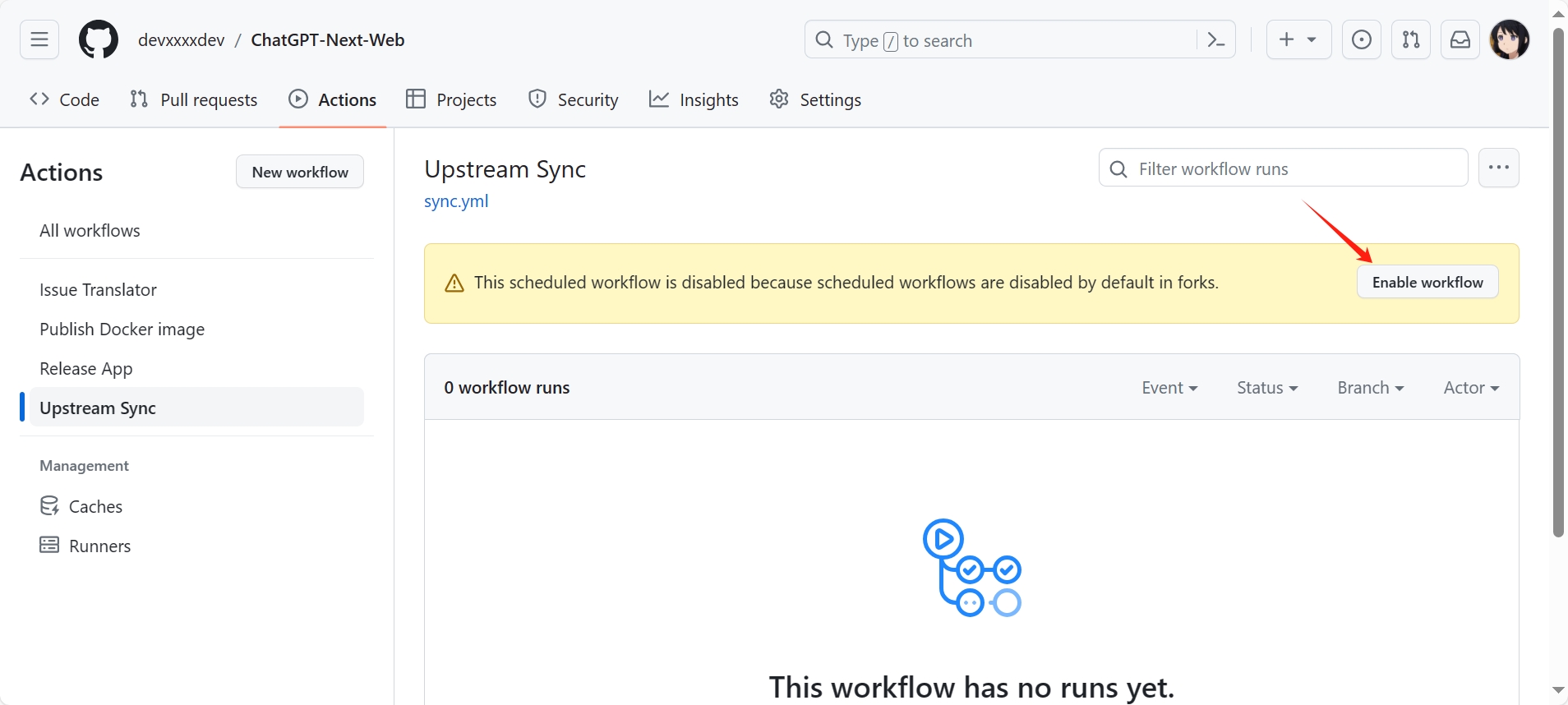Click the Management section label
This screenshot has height=705, width=1568.
point(85,465)
